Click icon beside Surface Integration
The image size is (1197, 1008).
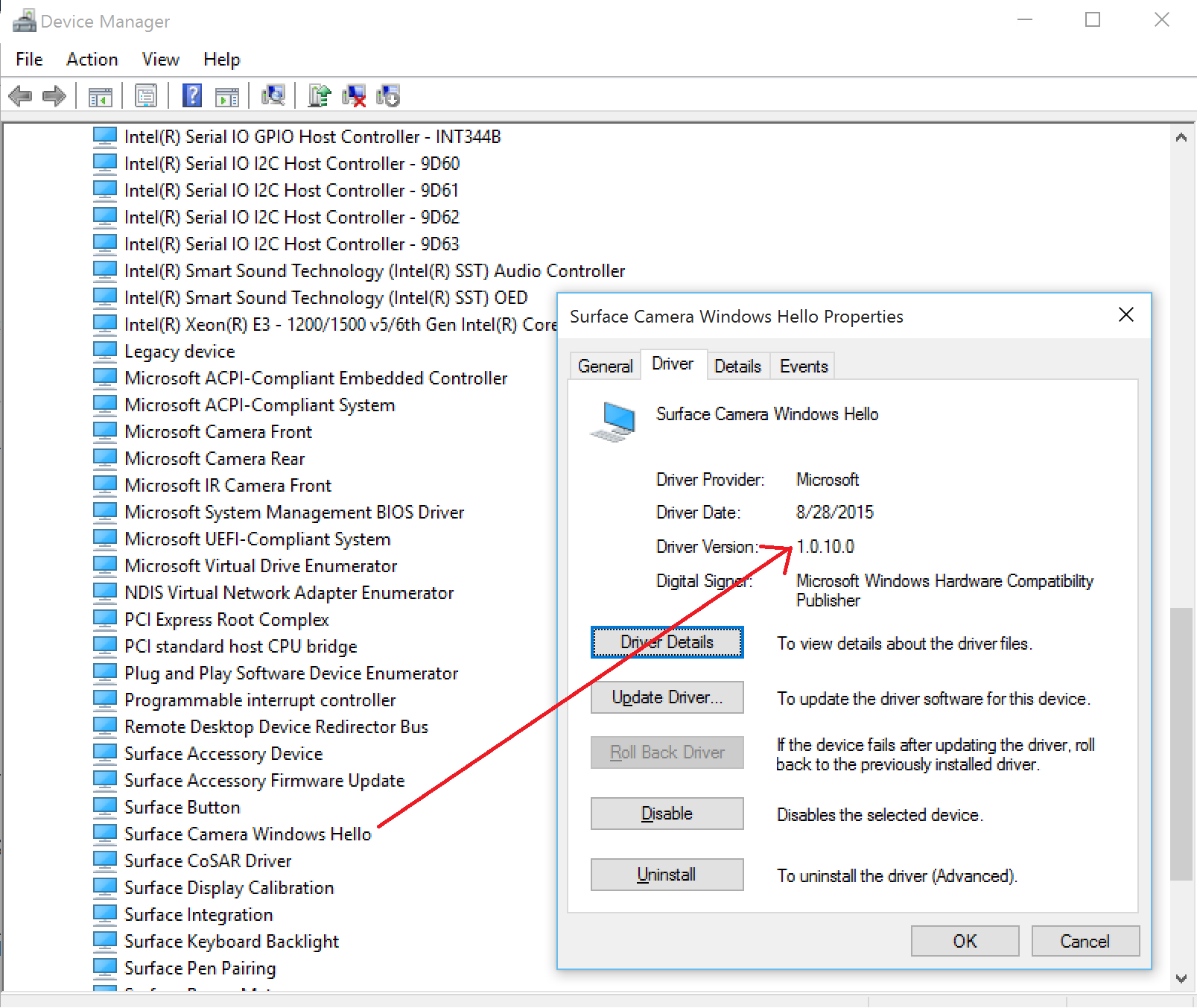pos(105,914)
